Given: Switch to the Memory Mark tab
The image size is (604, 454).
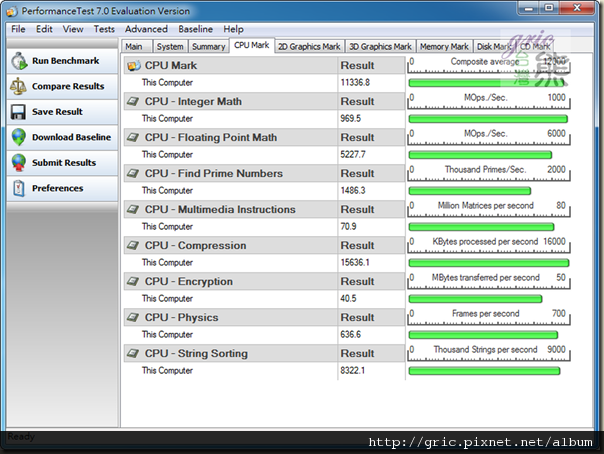Looking at the screenshot, I should 444,47.
